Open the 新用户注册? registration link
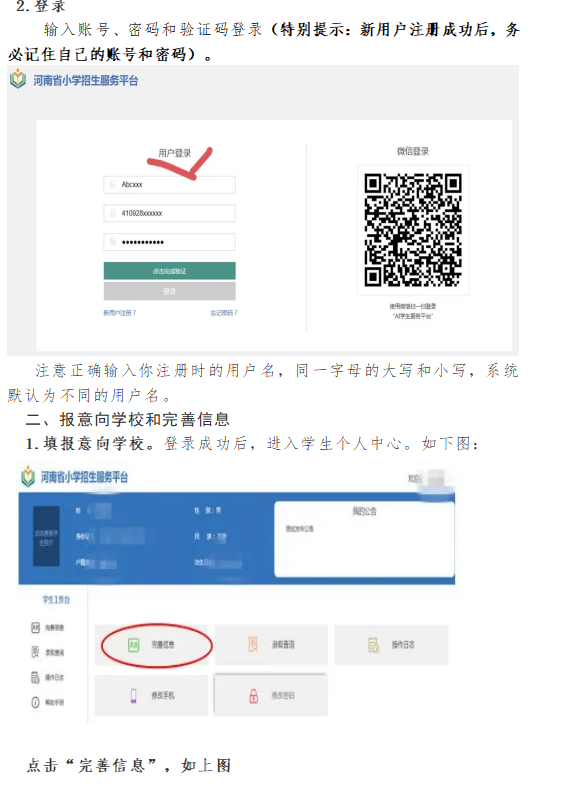Image resolution: width=577 pixels, height=795 pixels. click(120, 313)
